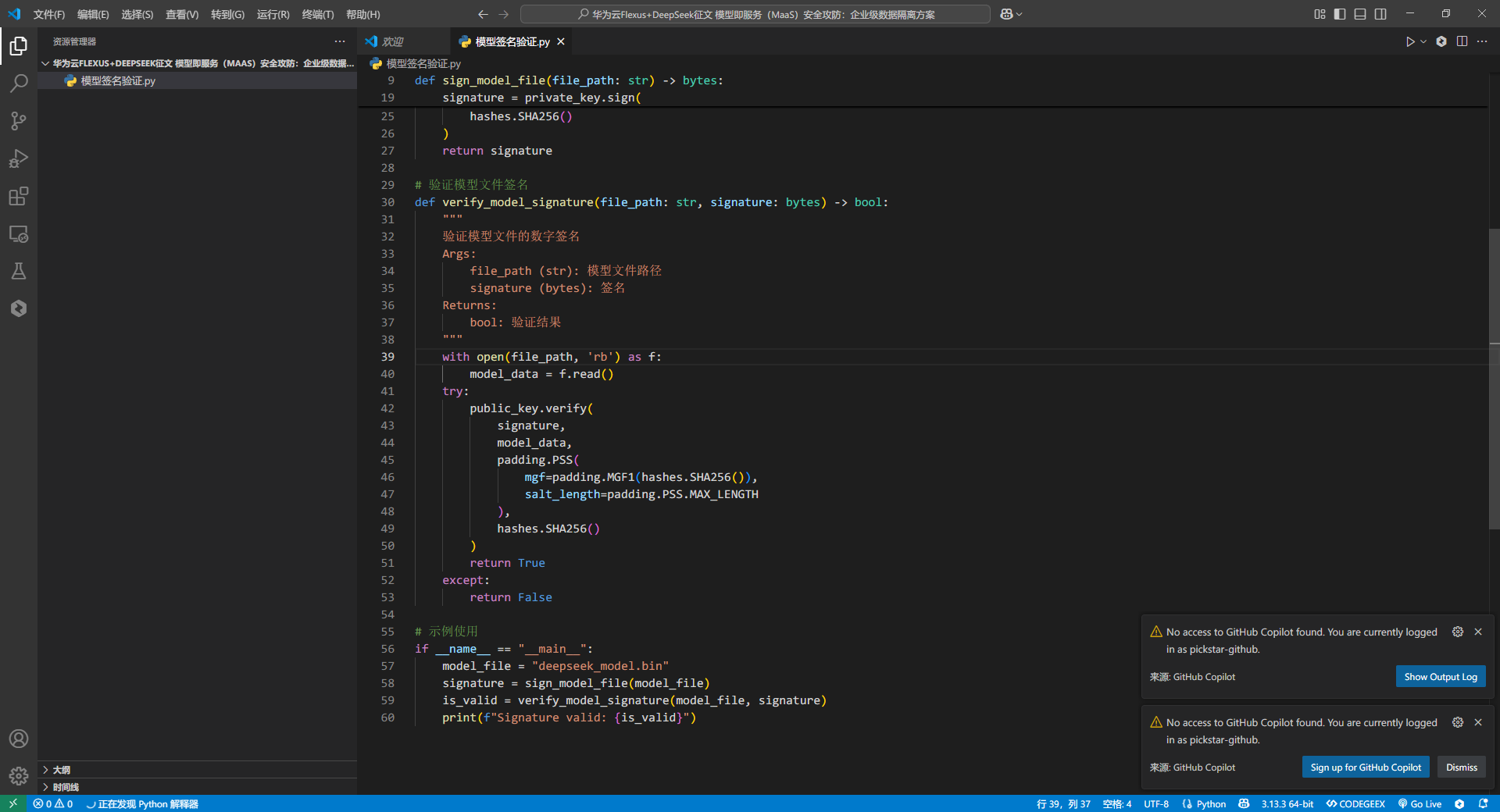The height and width of the screenshot is (812, 1500).
Task: Click the Accounts icon
Action: point(19,739)
